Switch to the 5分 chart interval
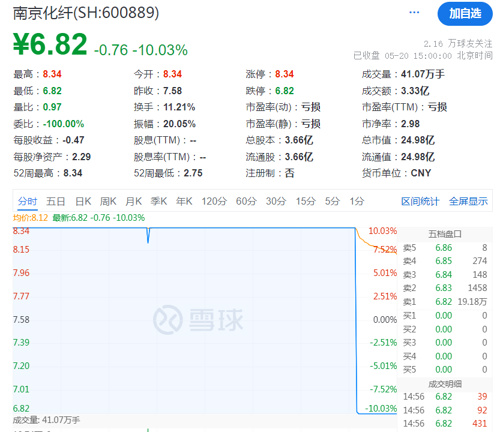Screen dimensions: 500x432 tap(332, 201)
